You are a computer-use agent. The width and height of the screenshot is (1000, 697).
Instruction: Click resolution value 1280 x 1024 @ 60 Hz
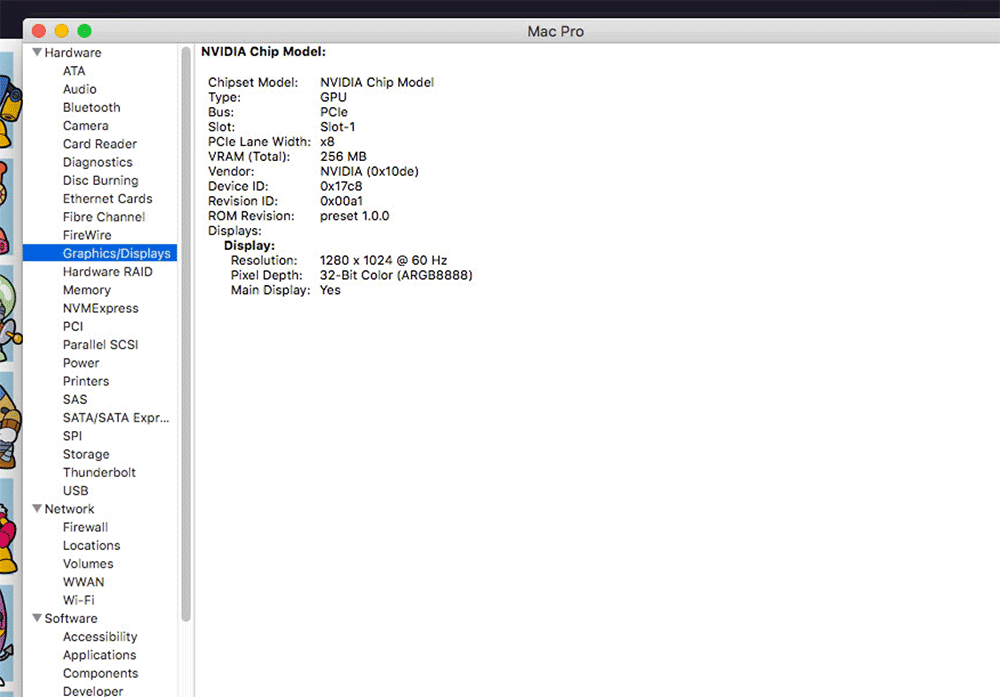(x=383, y=260)
